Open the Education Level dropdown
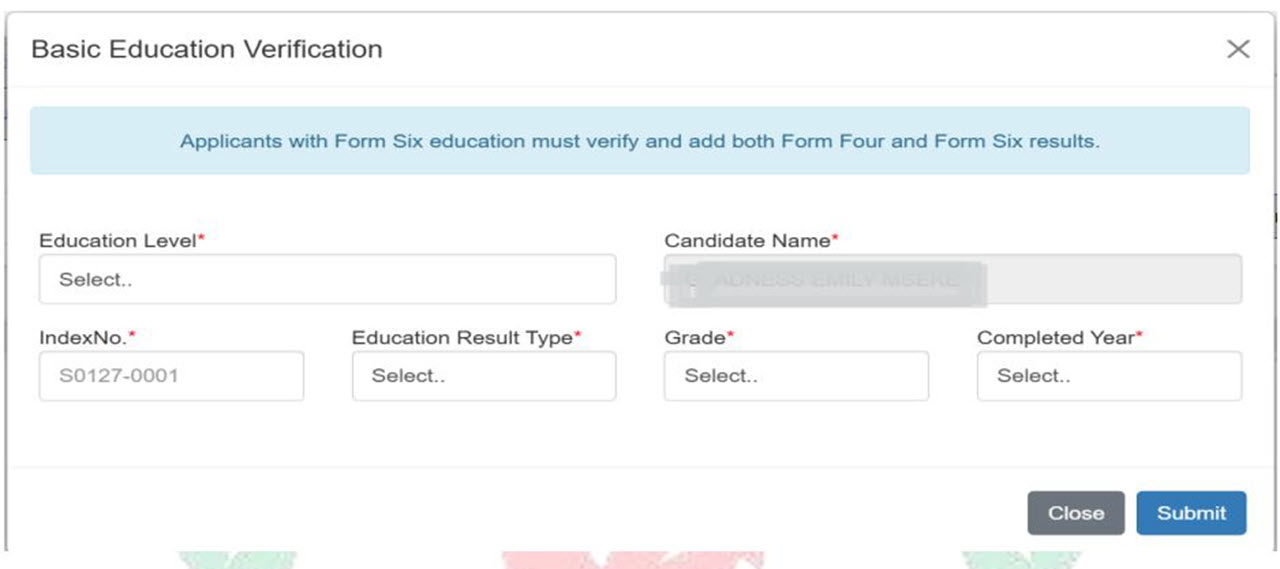Image resolution: width=1280 pixels, height=569 pixels. [327, 279]
